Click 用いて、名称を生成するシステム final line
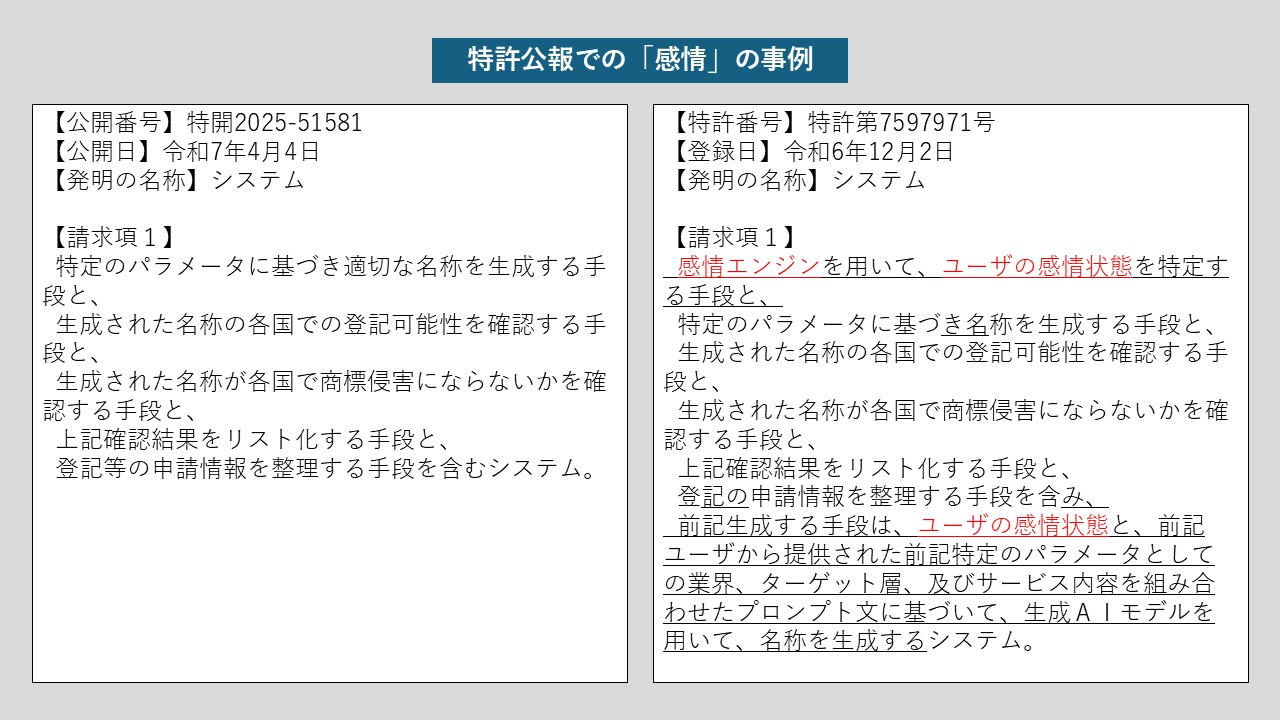This screenshot has width=1280, height=720. [850, 641]
